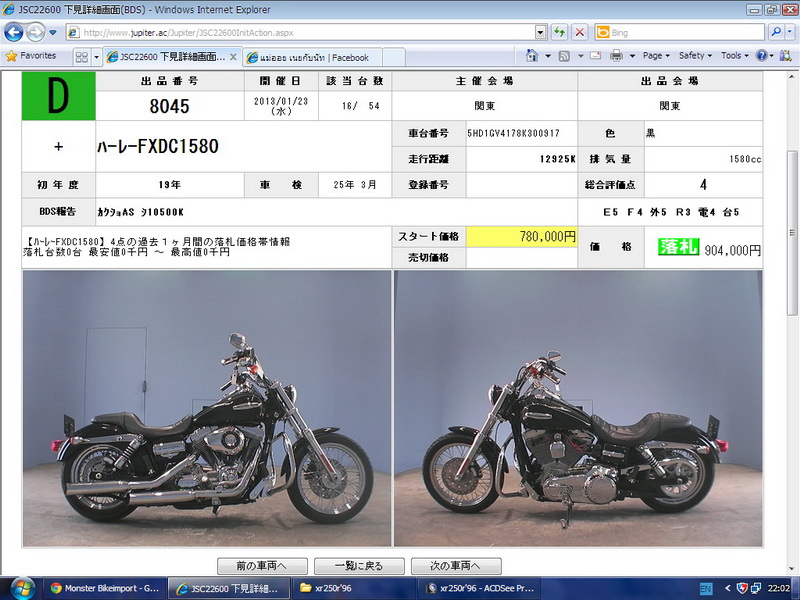Click the RSS feeds icon
This screenshot has width=800, height=600.
tap(564, 56)
